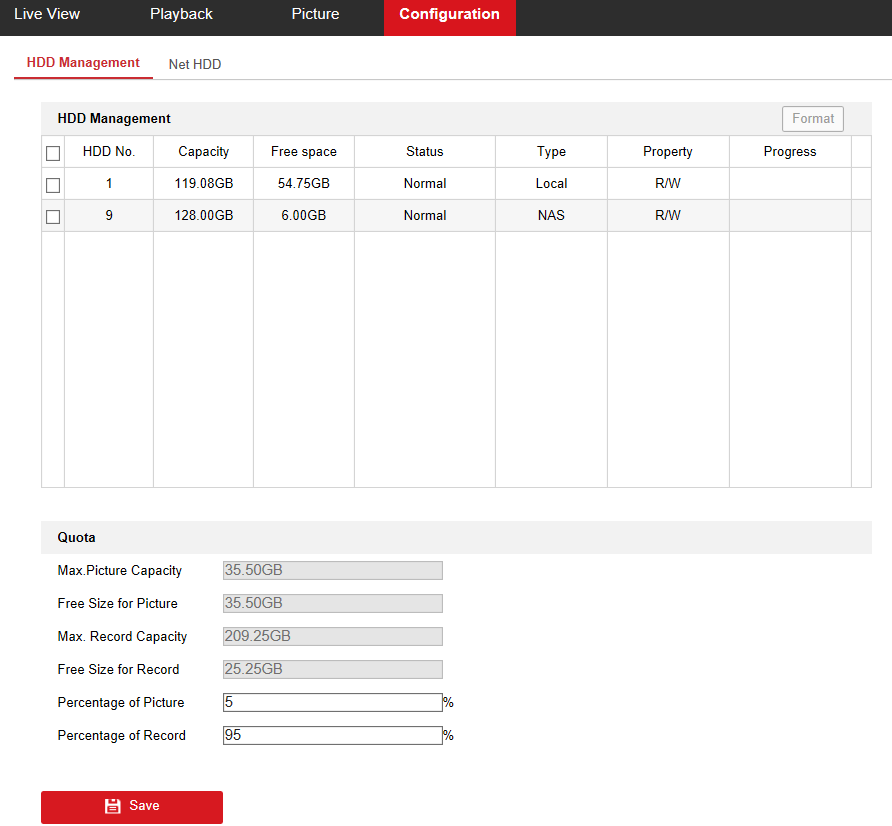892x826 pixels.
Task: Click the Percentage of Record field
Action: pos(332,736)
